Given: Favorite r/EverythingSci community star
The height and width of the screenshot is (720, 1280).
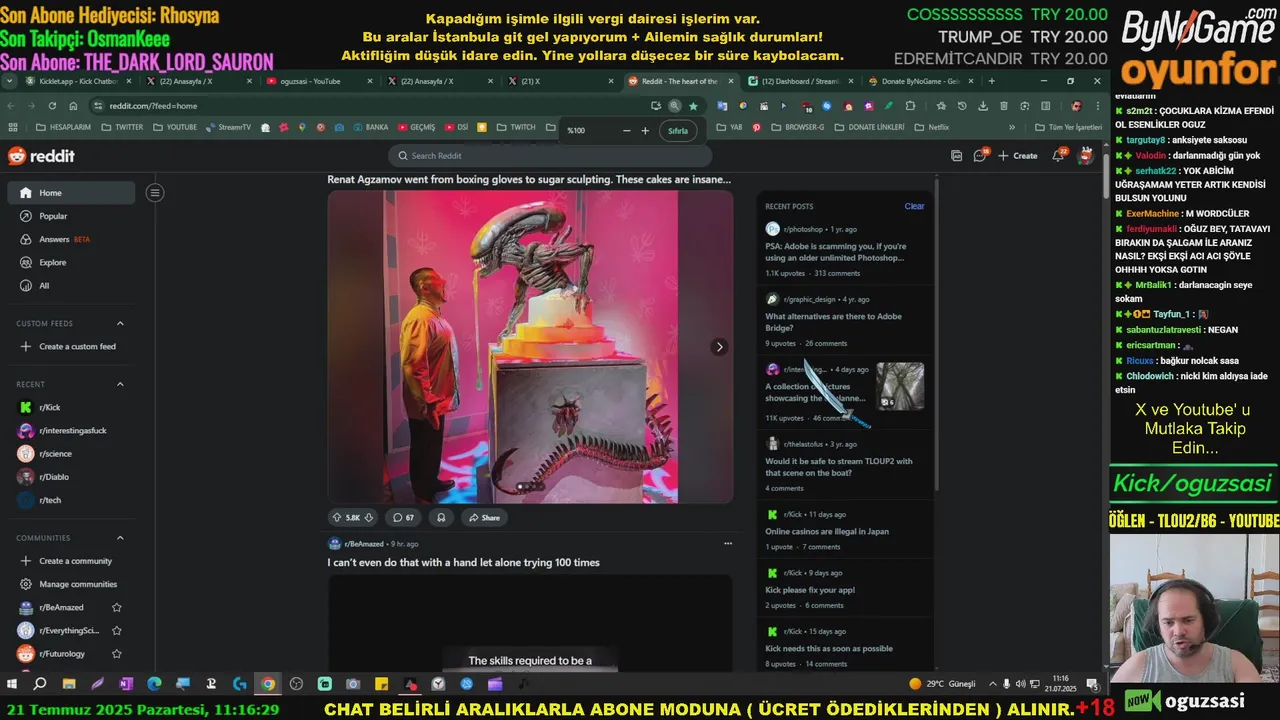Looking at the screenshot, I should tap(117, 630).
